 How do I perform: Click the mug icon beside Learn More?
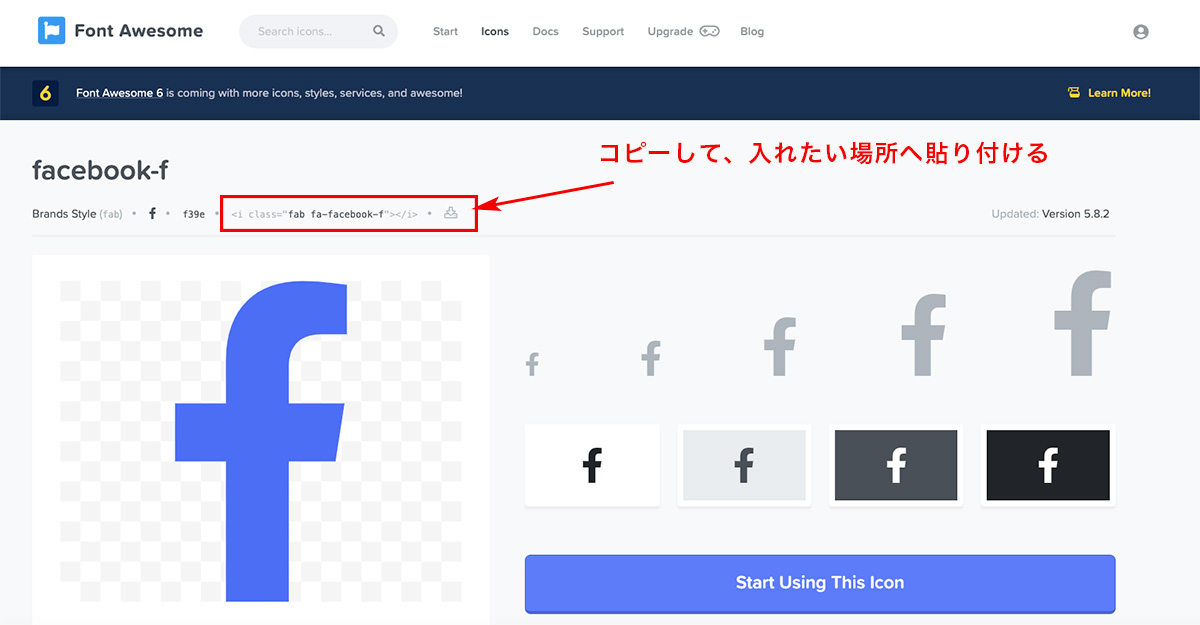[x=1074, y=93]
